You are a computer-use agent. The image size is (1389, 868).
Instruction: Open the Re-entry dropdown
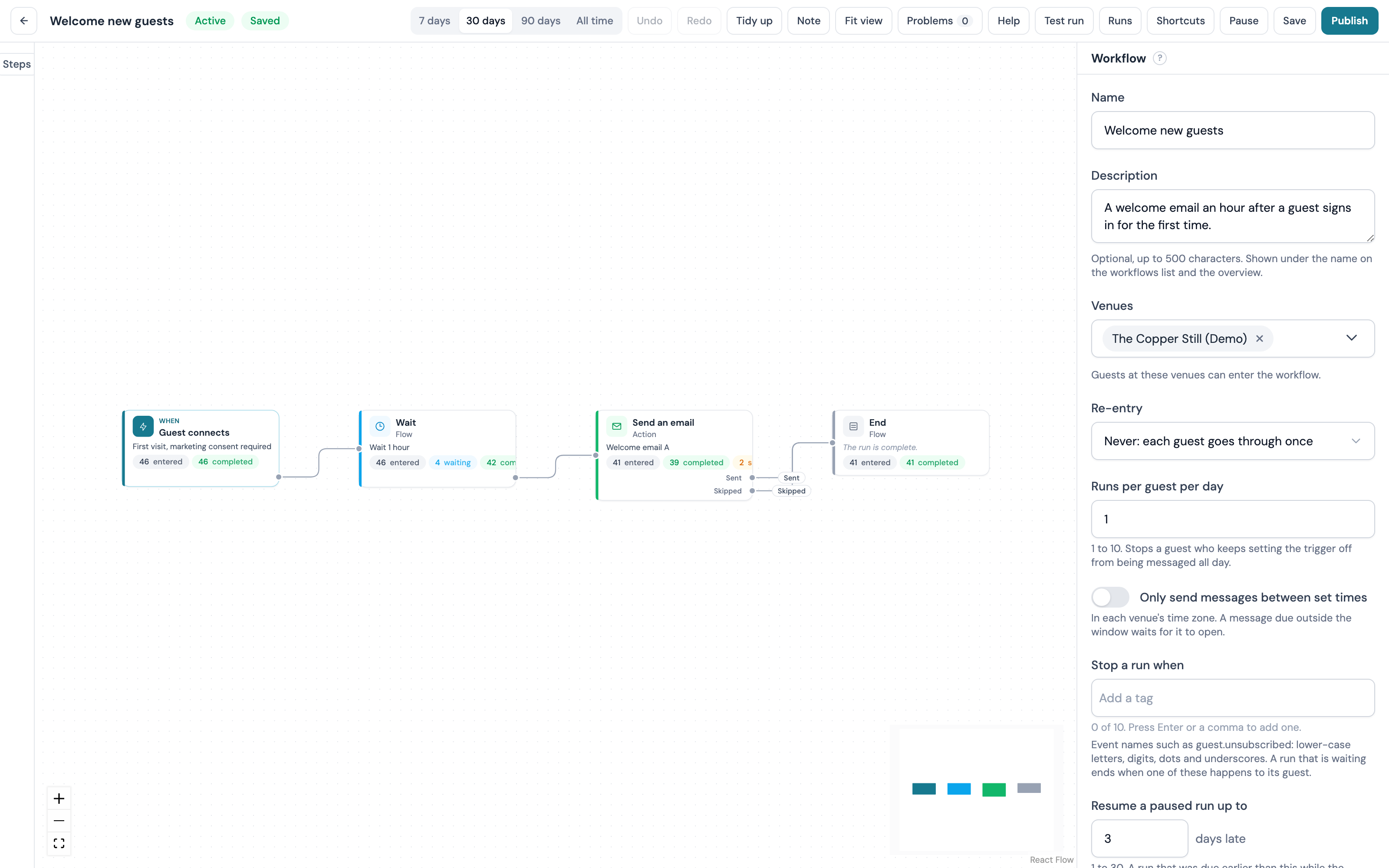1232,441
